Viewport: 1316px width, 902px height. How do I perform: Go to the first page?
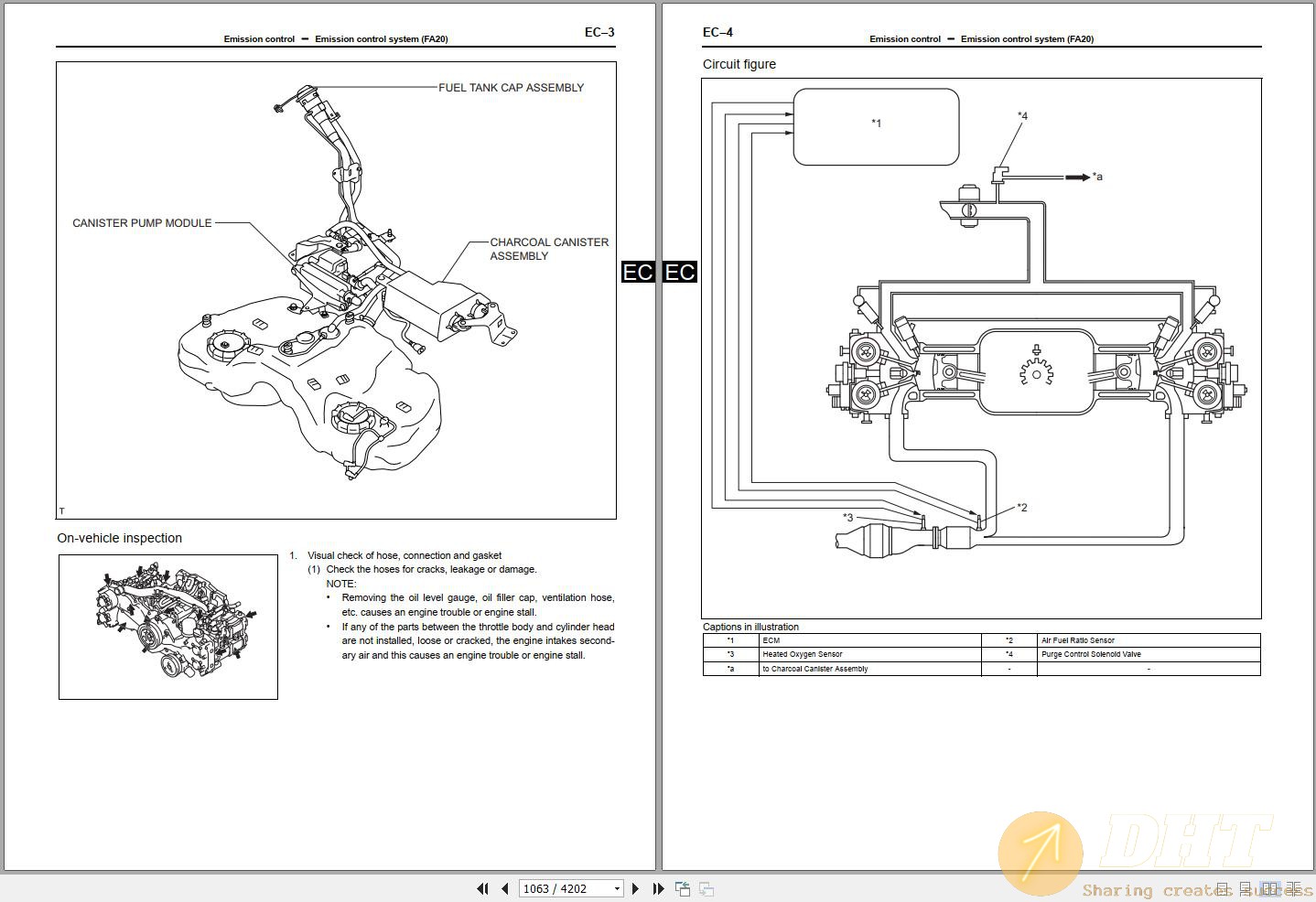(x=482, y=888)
